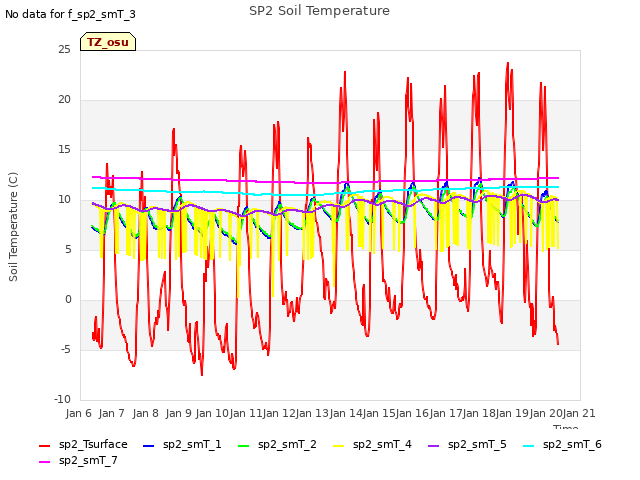Click the cyan sp2_smT_6 legend swatch

pyautogui.click(x=529, y=446)
